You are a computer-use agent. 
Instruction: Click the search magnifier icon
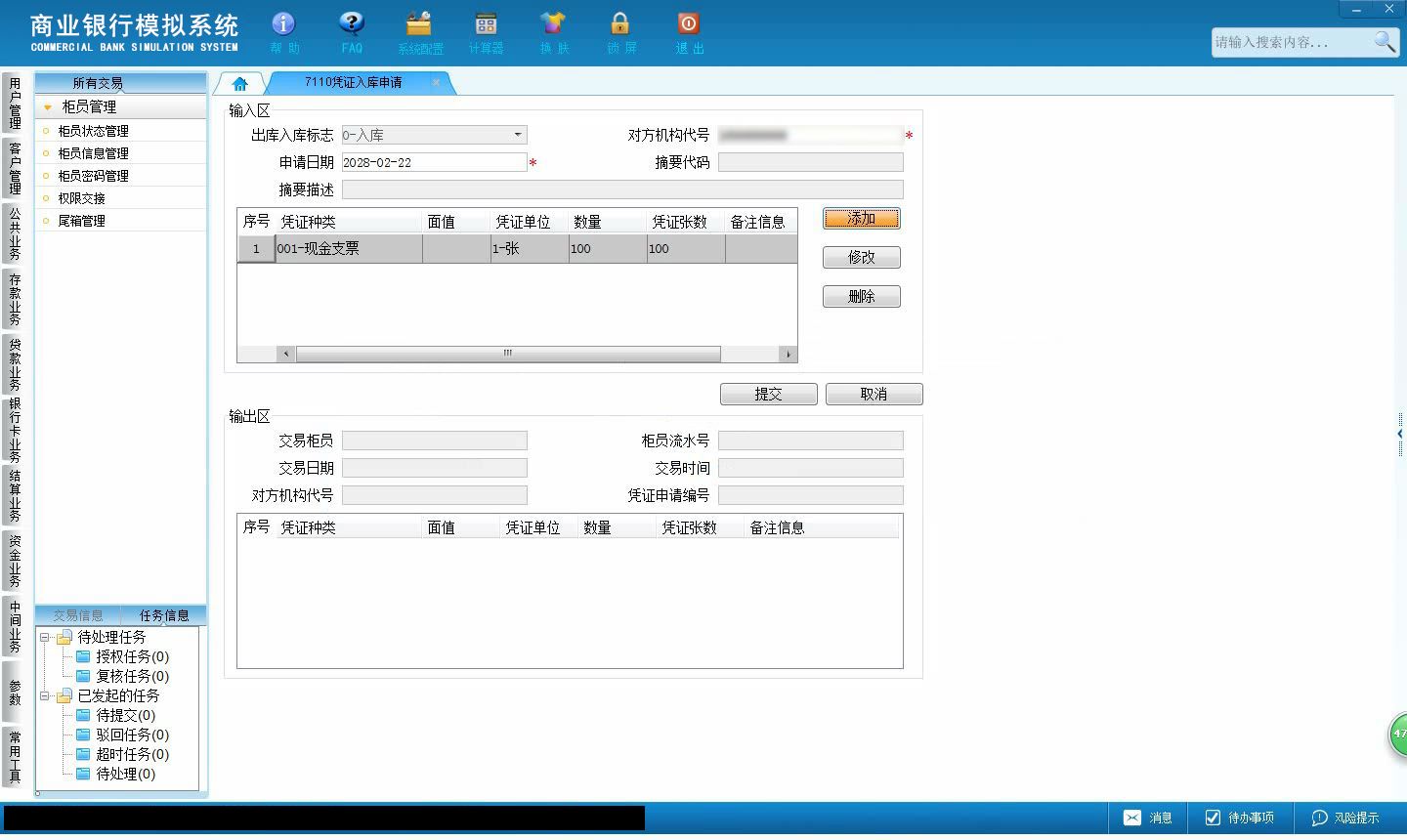(x=1385, y=41)
